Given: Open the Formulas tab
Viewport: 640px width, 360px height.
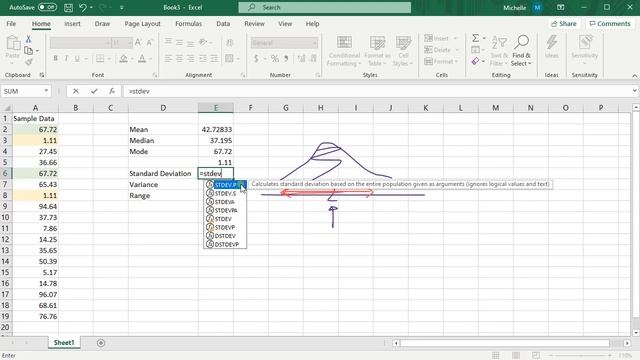Looking at the screenshot, I should pos(188,24).
